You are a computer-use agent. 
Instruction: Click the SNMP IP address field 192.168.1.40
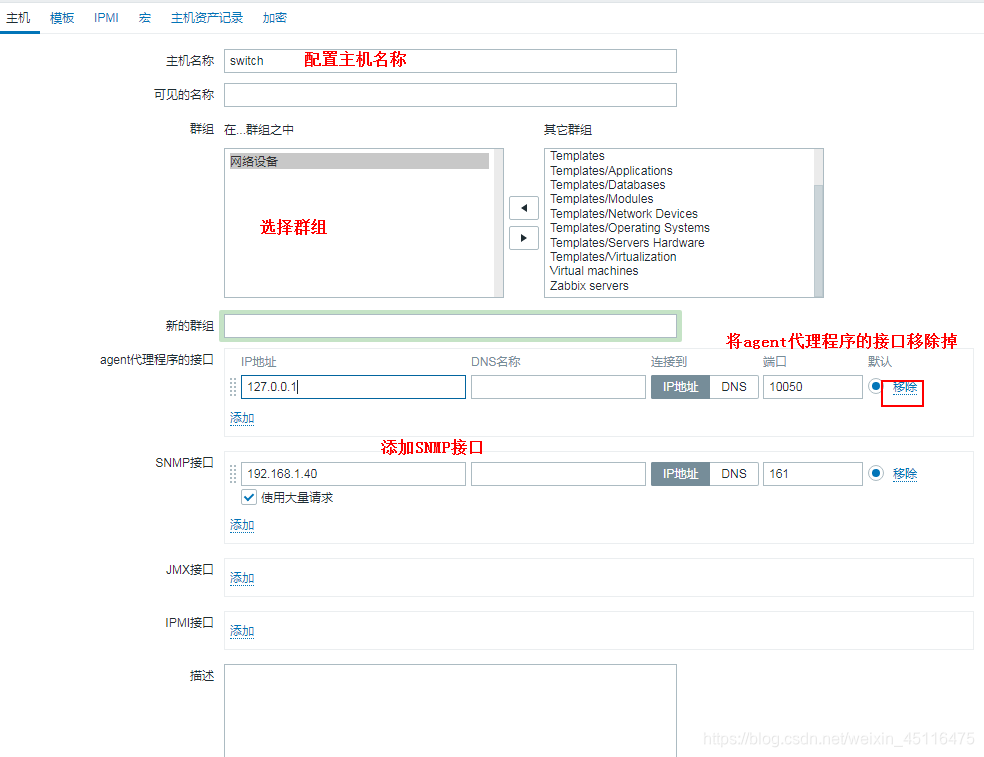pos(353,474)
